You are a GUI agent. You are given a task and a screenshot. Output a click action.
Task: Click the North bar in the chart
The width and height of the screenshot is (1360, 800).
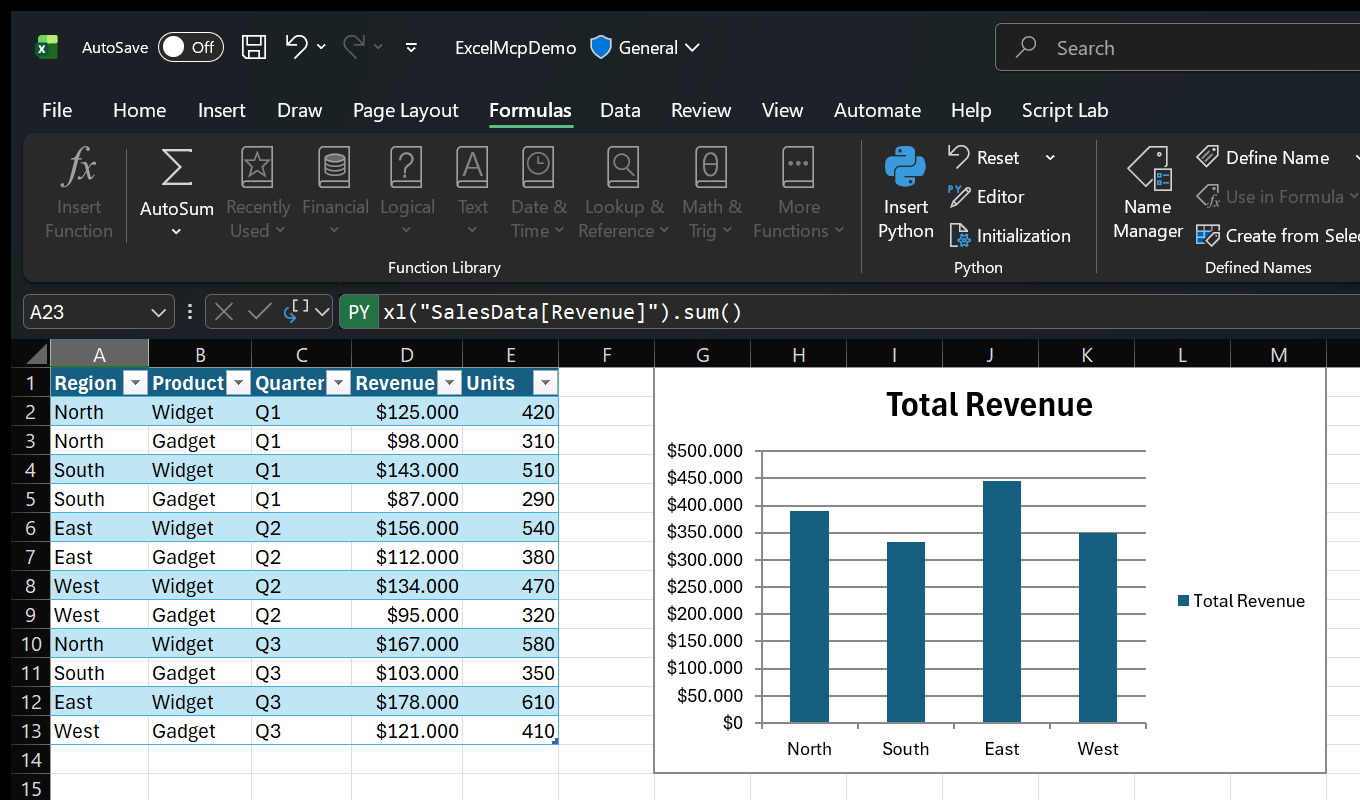[x=809, y=616]
